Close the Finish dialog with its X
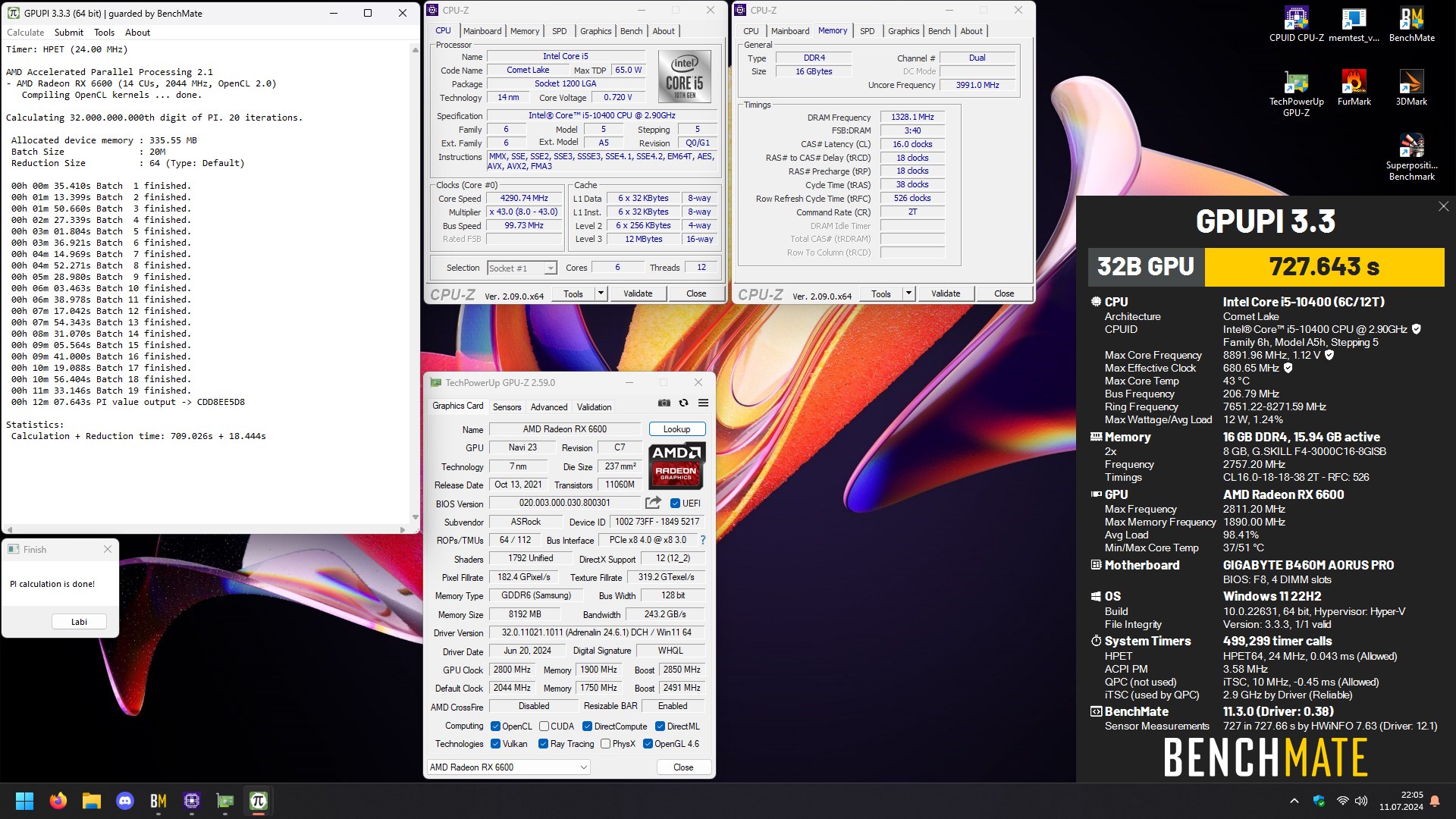 tap(107, 549)
